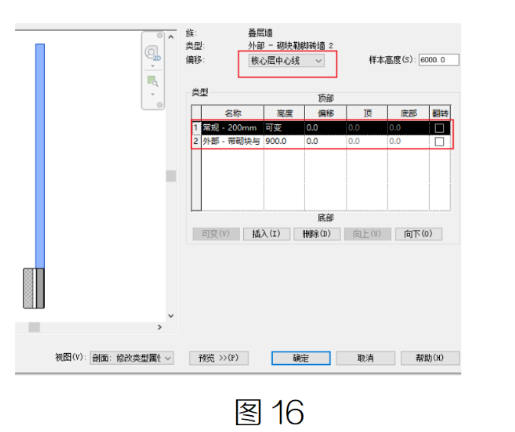The height and width of the screenshot is (432, 515).
Task: Click the 可变(V) button
Action: [x=216, y=234]
